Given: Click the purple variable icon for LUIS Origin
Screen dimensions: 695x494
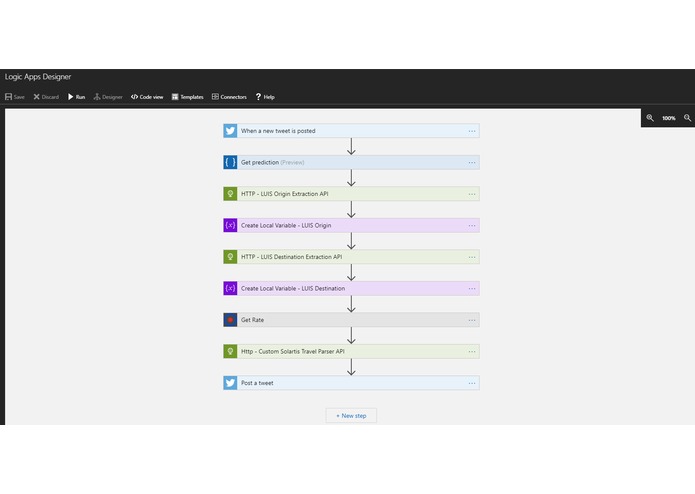Looking at the screenshot, I should (x=230, y=225).
